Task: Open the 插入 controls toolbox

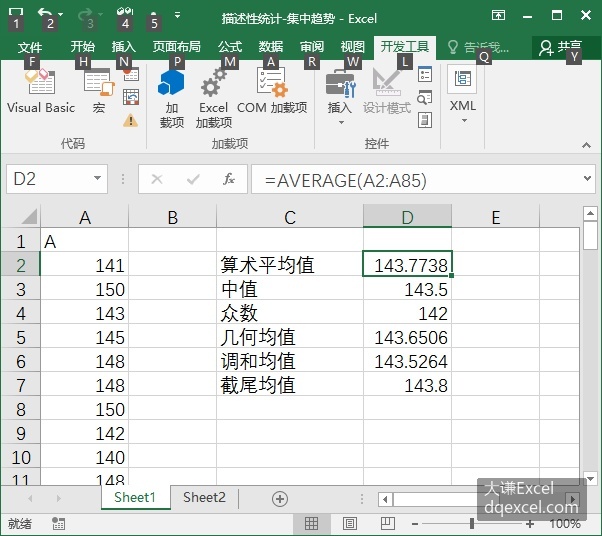Action: point(340,97)
